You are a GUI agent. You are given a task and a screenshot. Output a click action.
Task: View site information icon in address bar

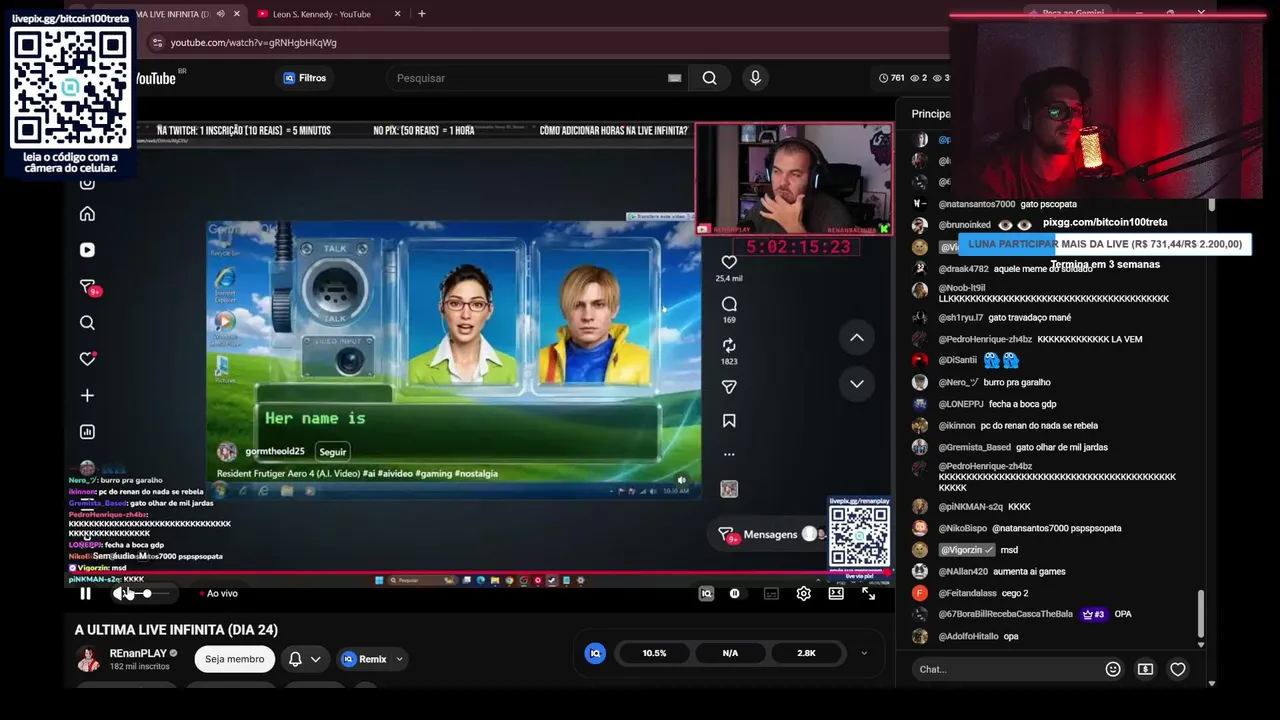point(156,43)
